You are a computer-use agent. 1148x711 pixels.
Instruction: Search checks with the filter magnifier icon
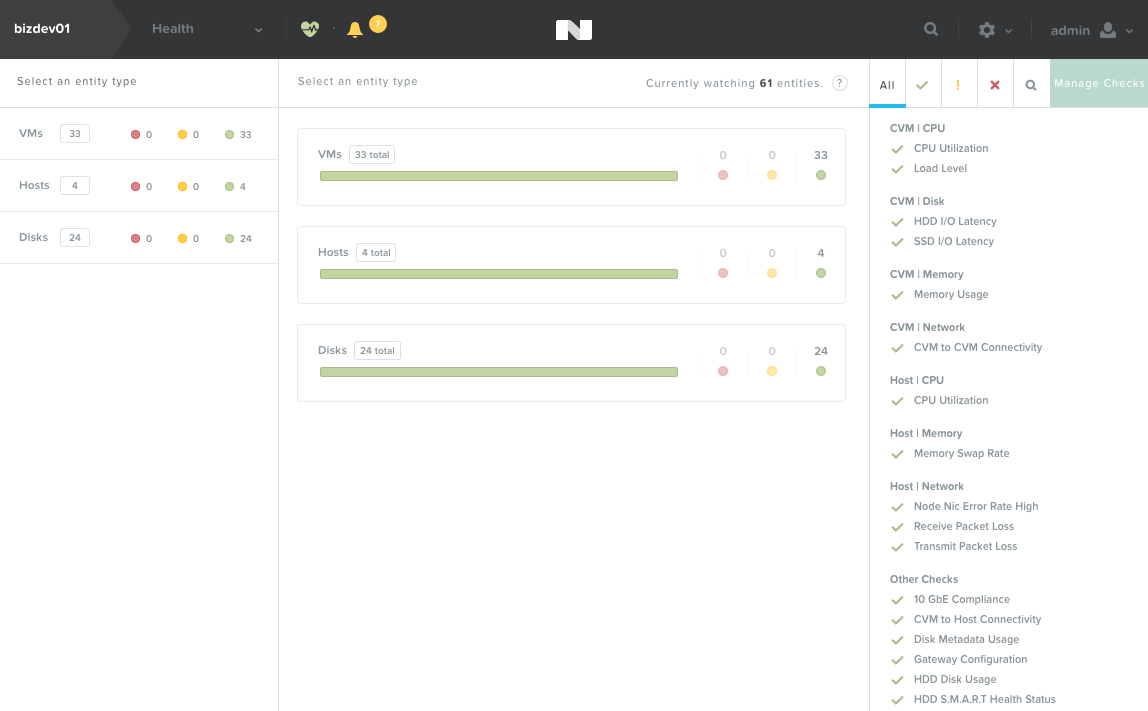click(x=1031, y=85)
